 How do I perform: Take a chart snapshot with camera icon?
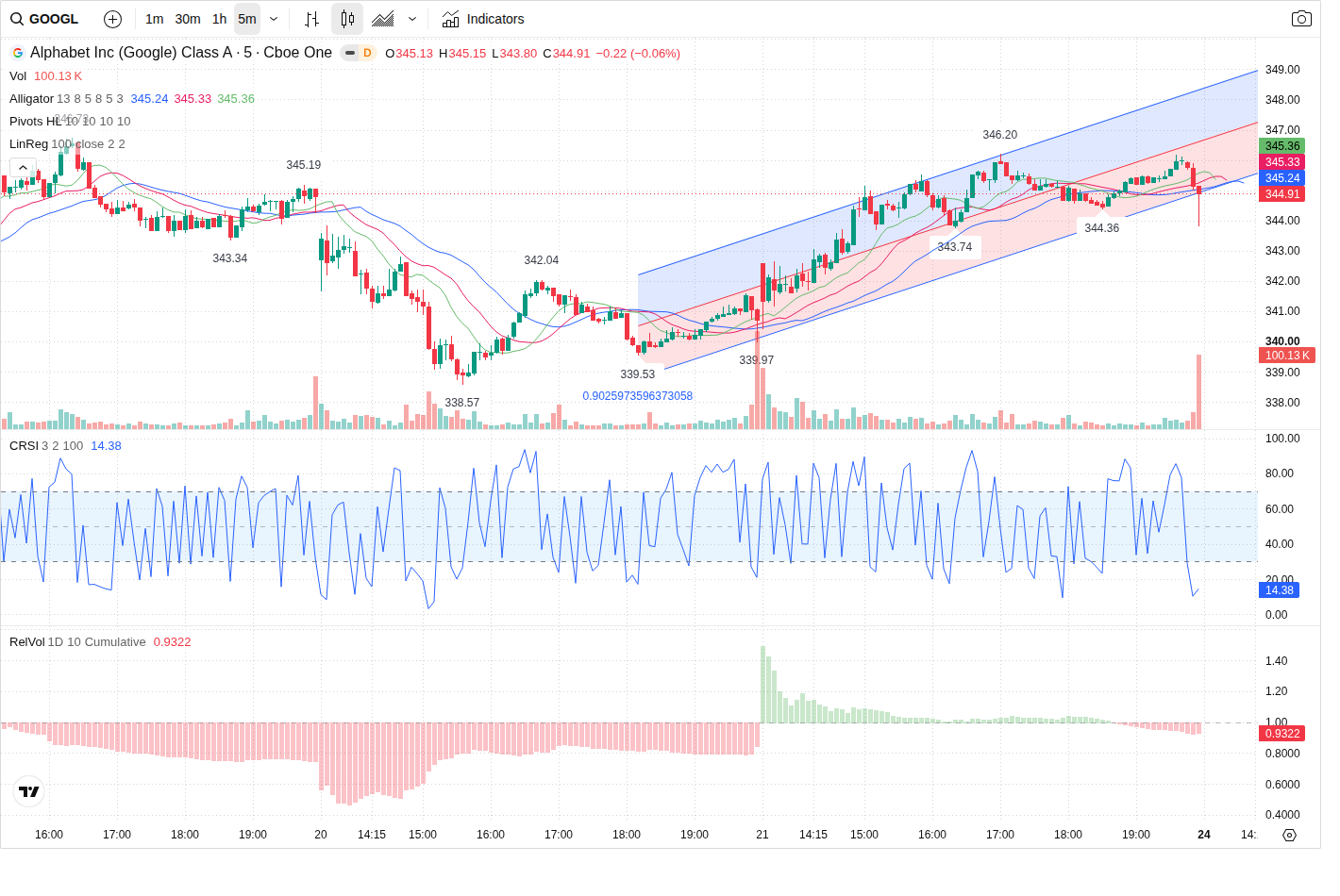(1301, 19)
